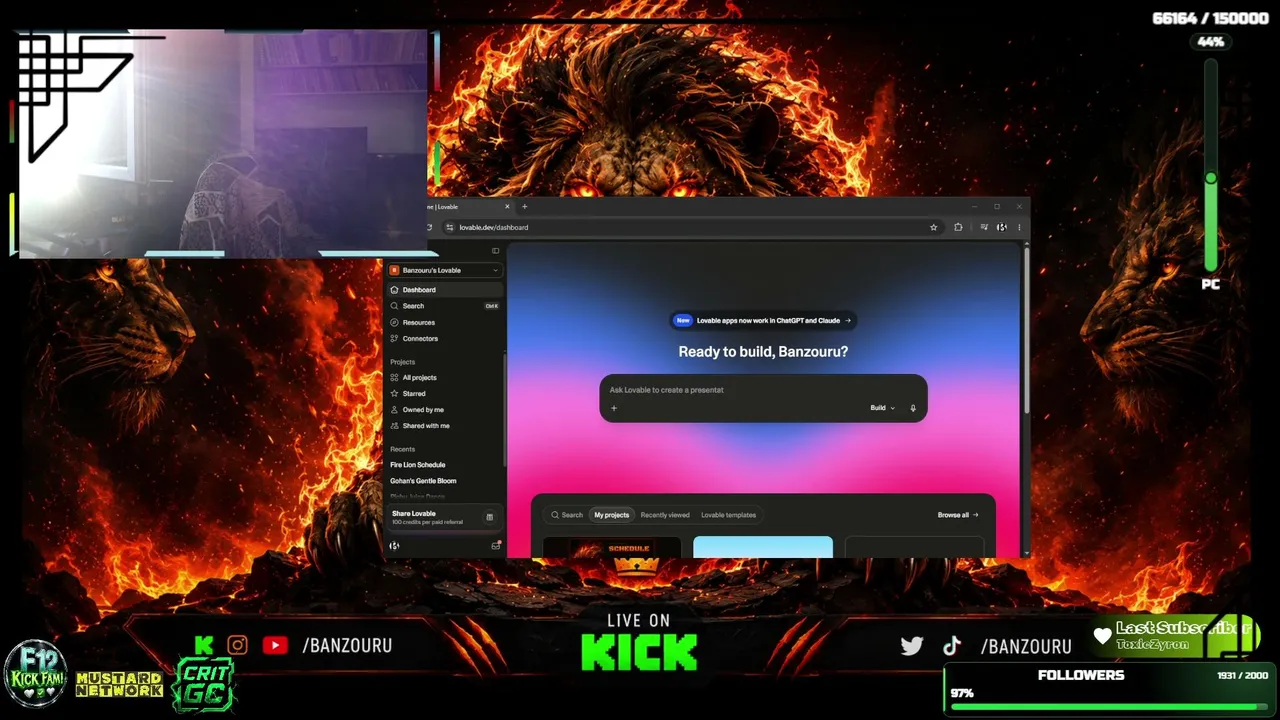The image size is (1280, 720).
Task: Click the gift icon on Share Lovable
Action: (x=489, y=517)
